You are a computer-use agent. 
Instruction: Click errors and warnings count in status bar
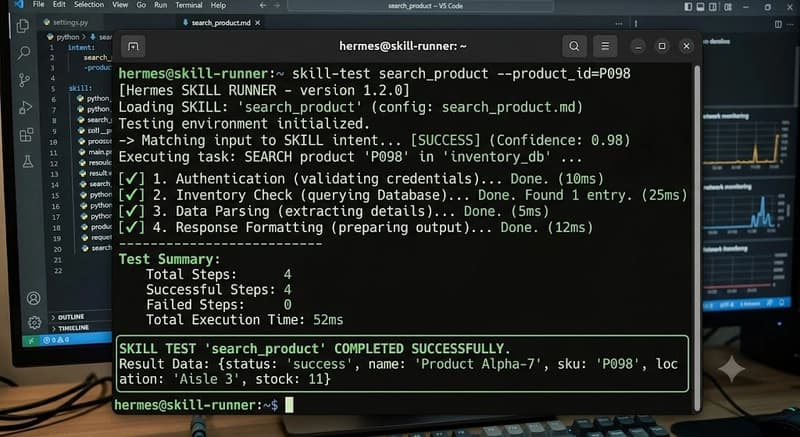pos(56,340)
